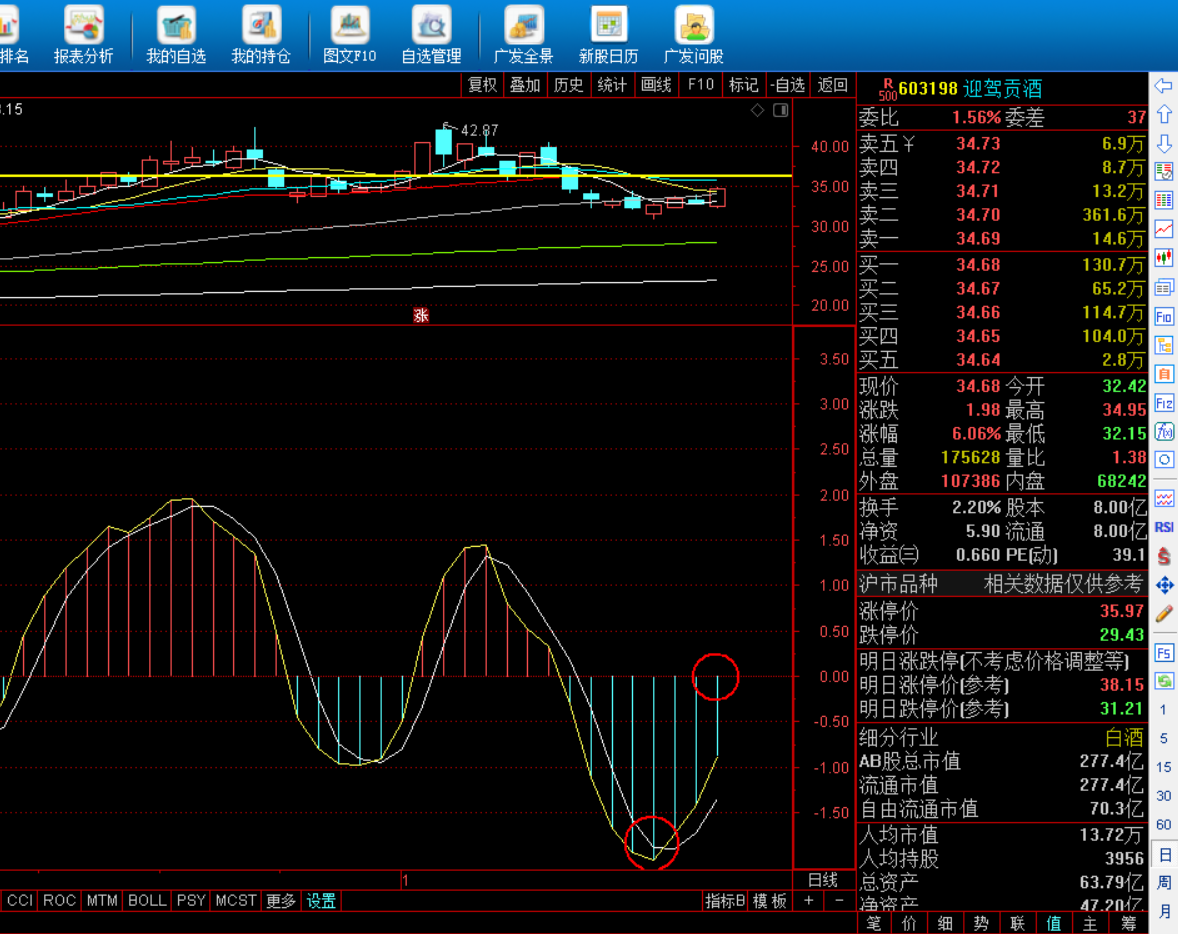Toggle 复权 price adjustment
The width and height of the screenshot is (1178, 934).
[x=482, y=85]
